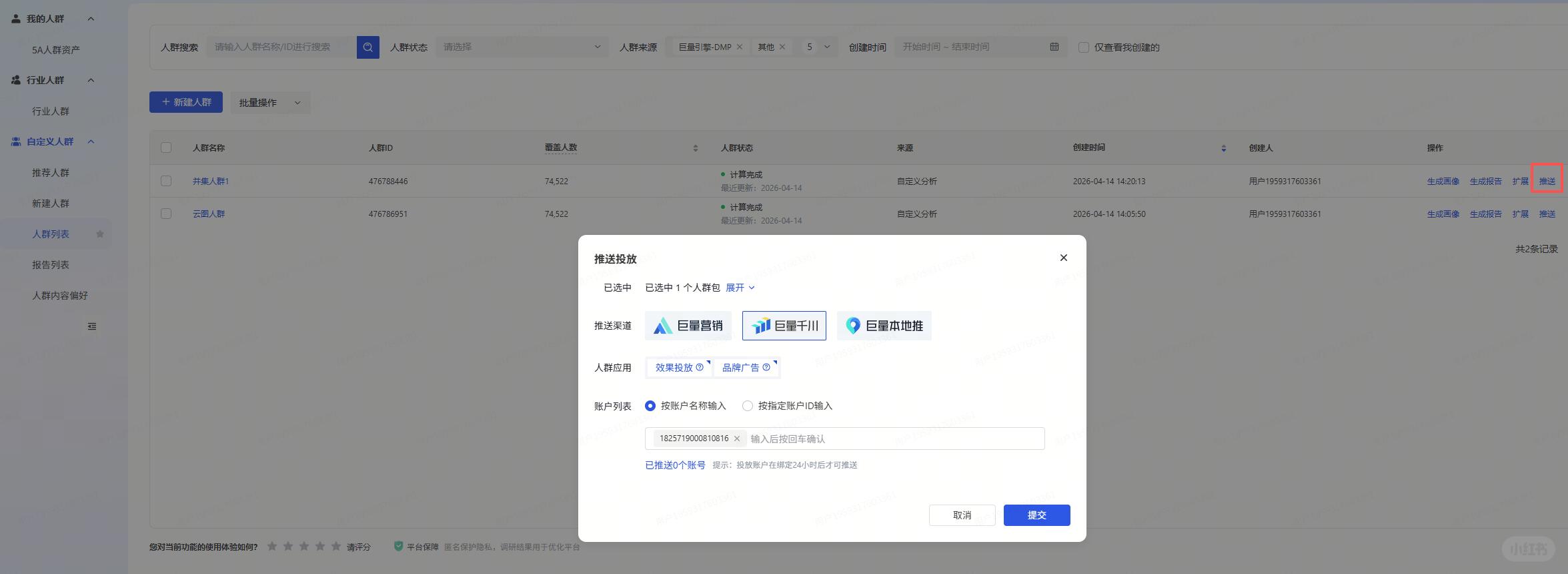
Task: Rate the experience one star
Action: (272, 547)
